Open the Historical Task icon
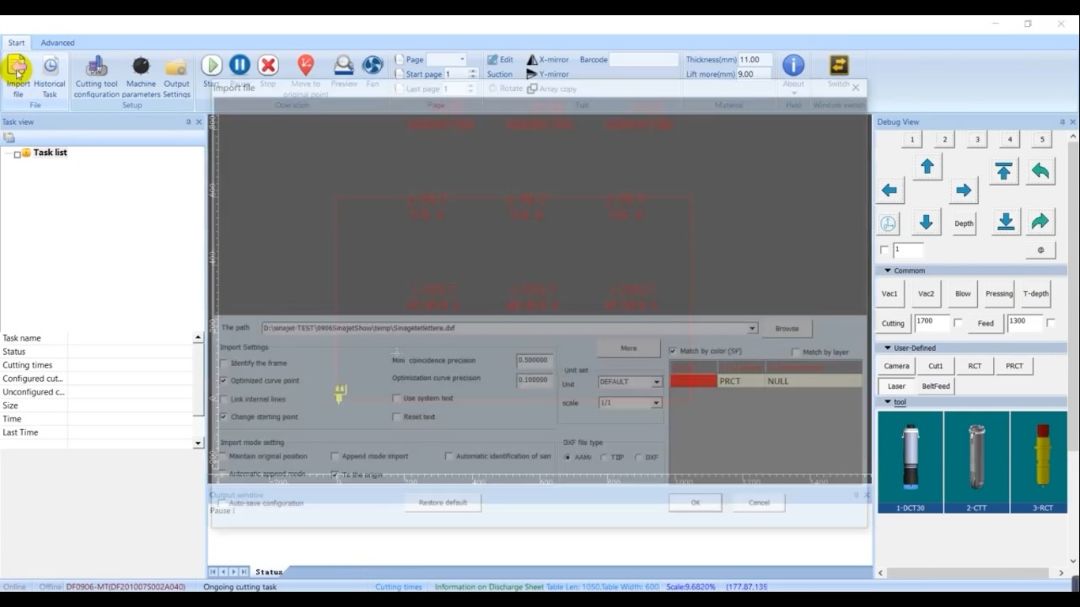Screen dimensions: 1080x607 [x=50, y=68]
